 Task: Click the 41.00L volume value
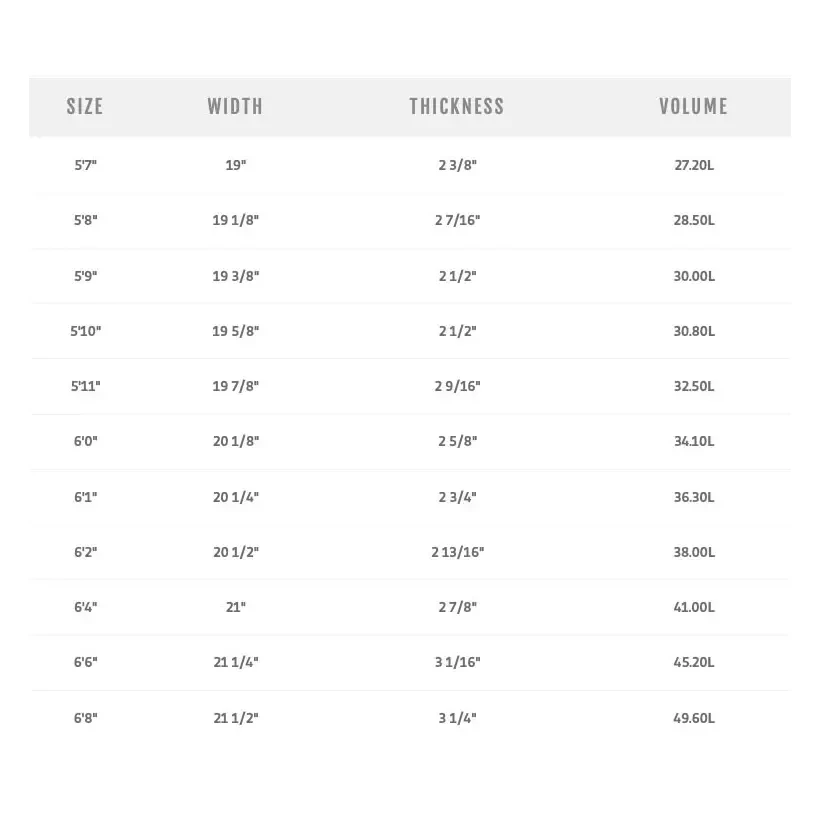tap(694, 607)
